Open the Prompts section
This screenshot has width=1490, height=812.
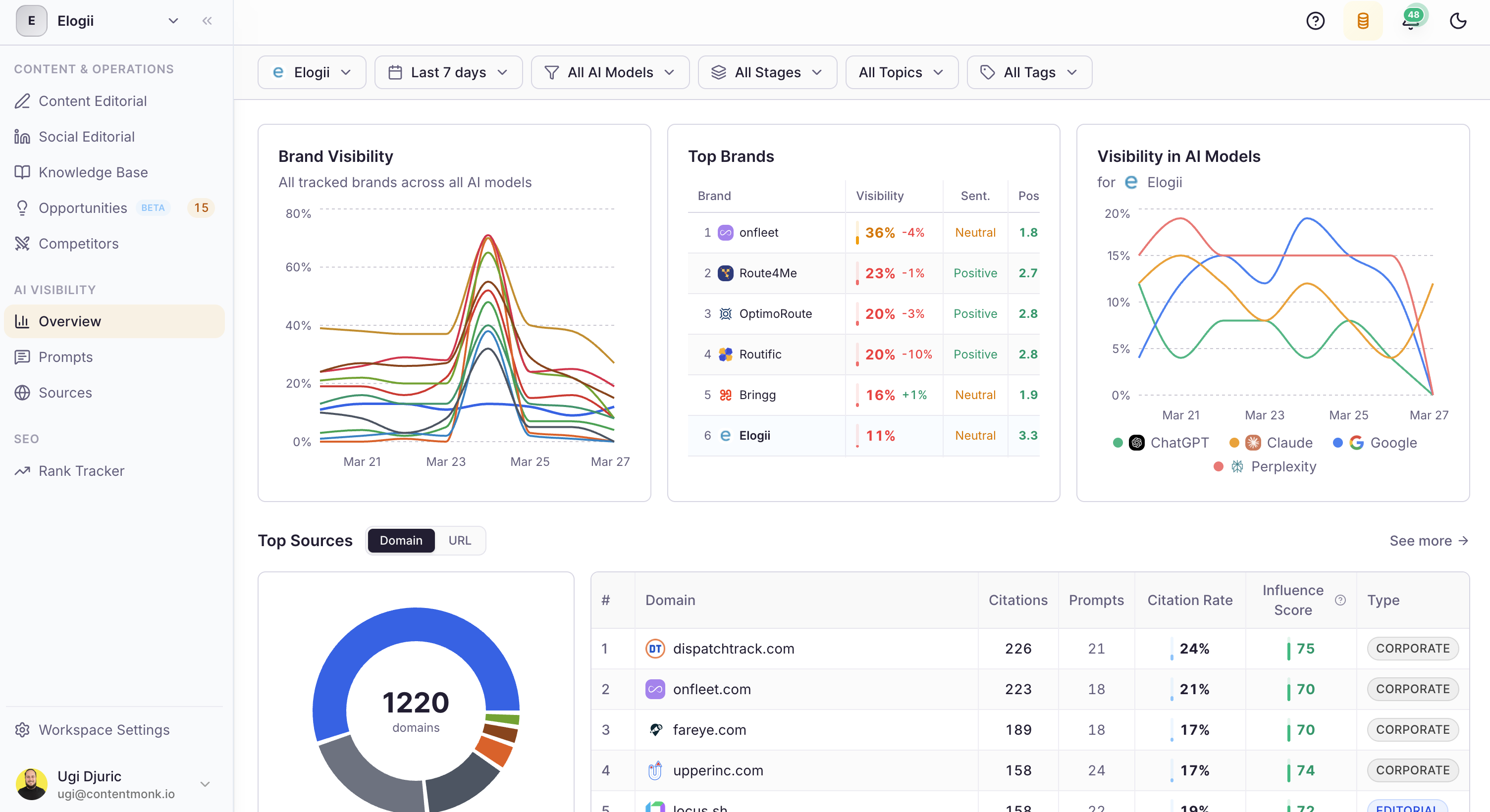[65, 357]
